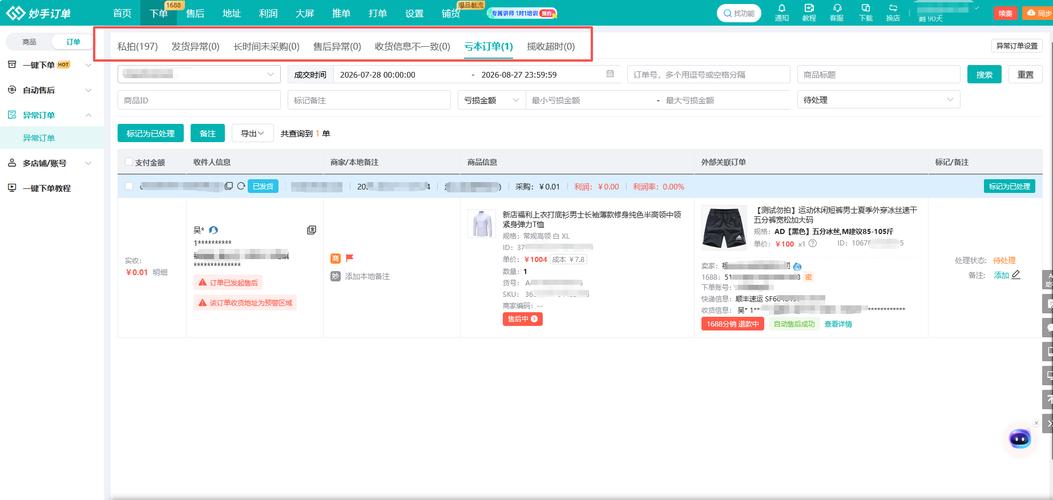
Task: Click the 一键下单 sidebar icon
Action: click(x=11, y=64)
